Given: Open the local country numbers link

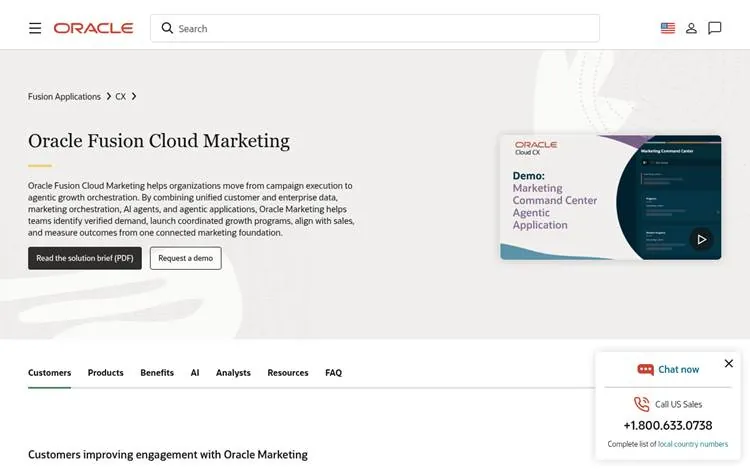Looking at the screenshot, I should [693, 444].
